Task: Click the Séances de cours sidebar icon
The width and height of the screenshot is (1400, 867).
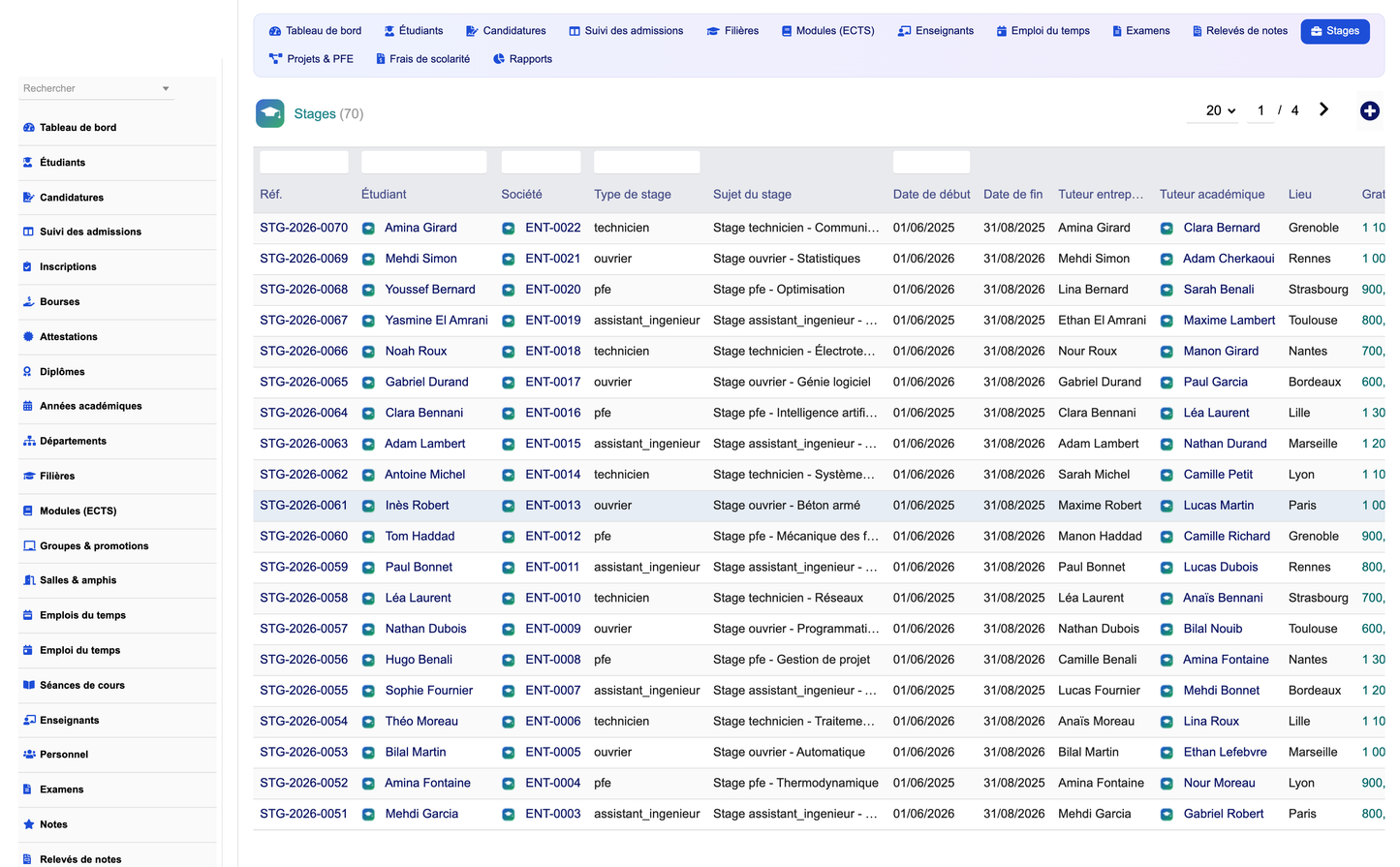Action: click(29, 685)
